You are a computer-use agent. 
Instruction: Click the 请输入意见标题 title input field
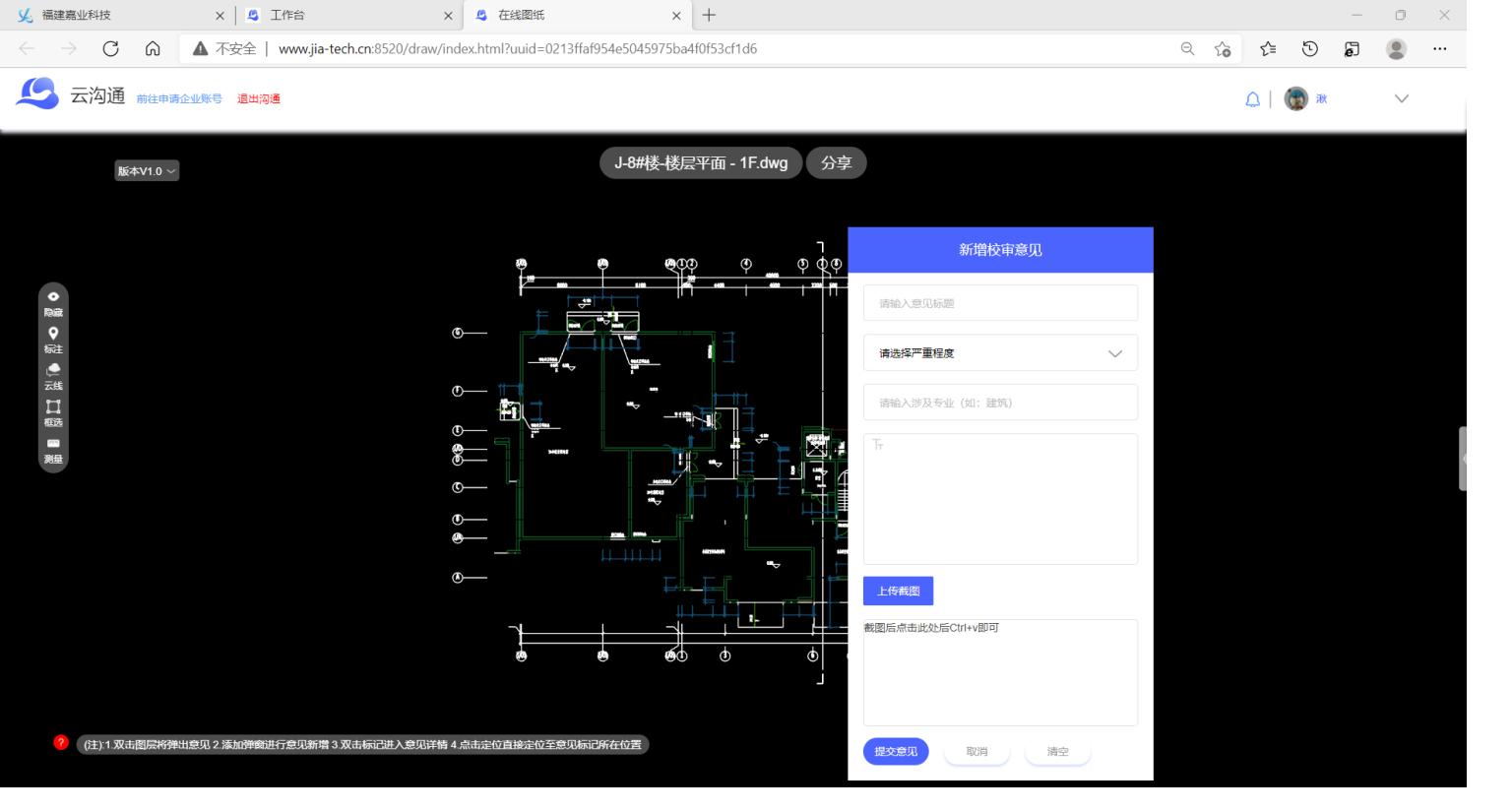tap(1000, 303)
